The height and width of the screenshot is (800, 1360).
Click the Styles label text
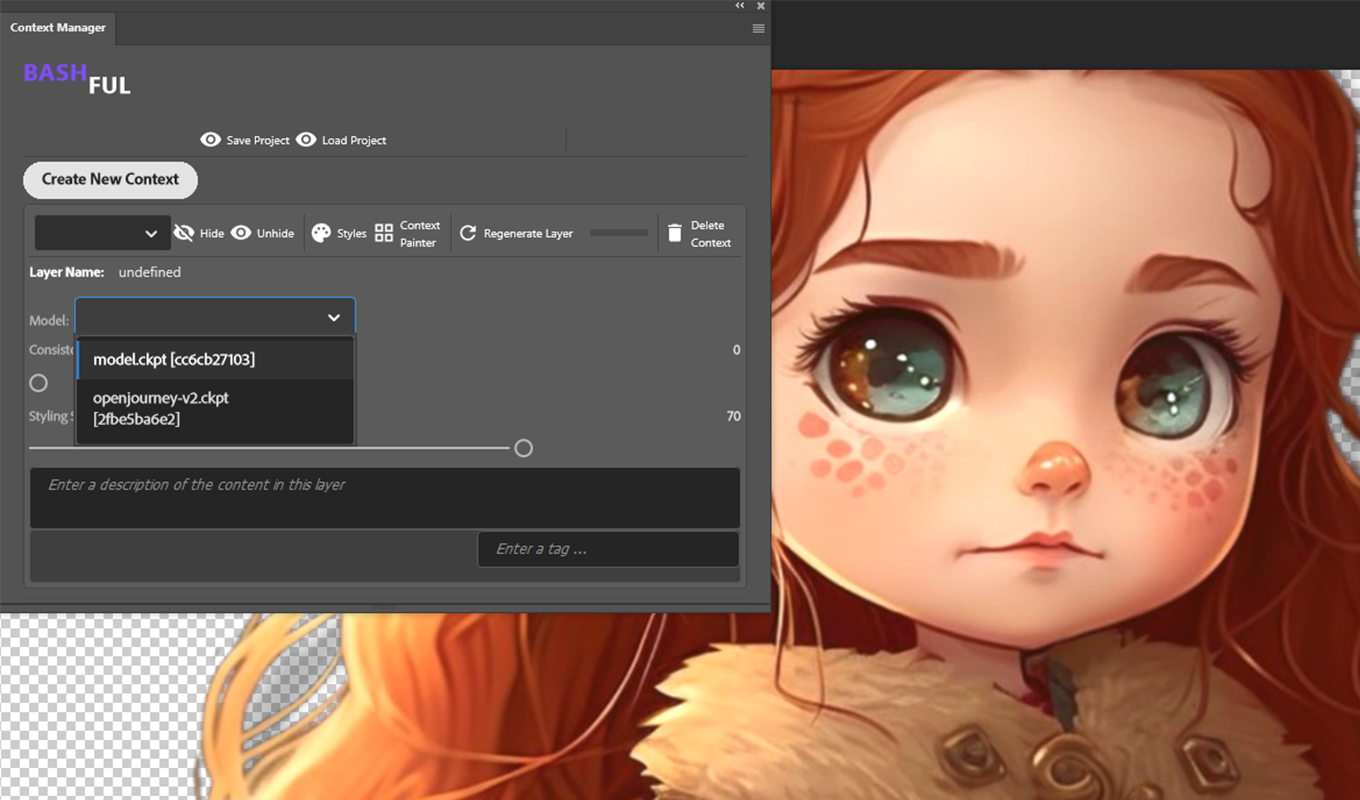(352, 234)
